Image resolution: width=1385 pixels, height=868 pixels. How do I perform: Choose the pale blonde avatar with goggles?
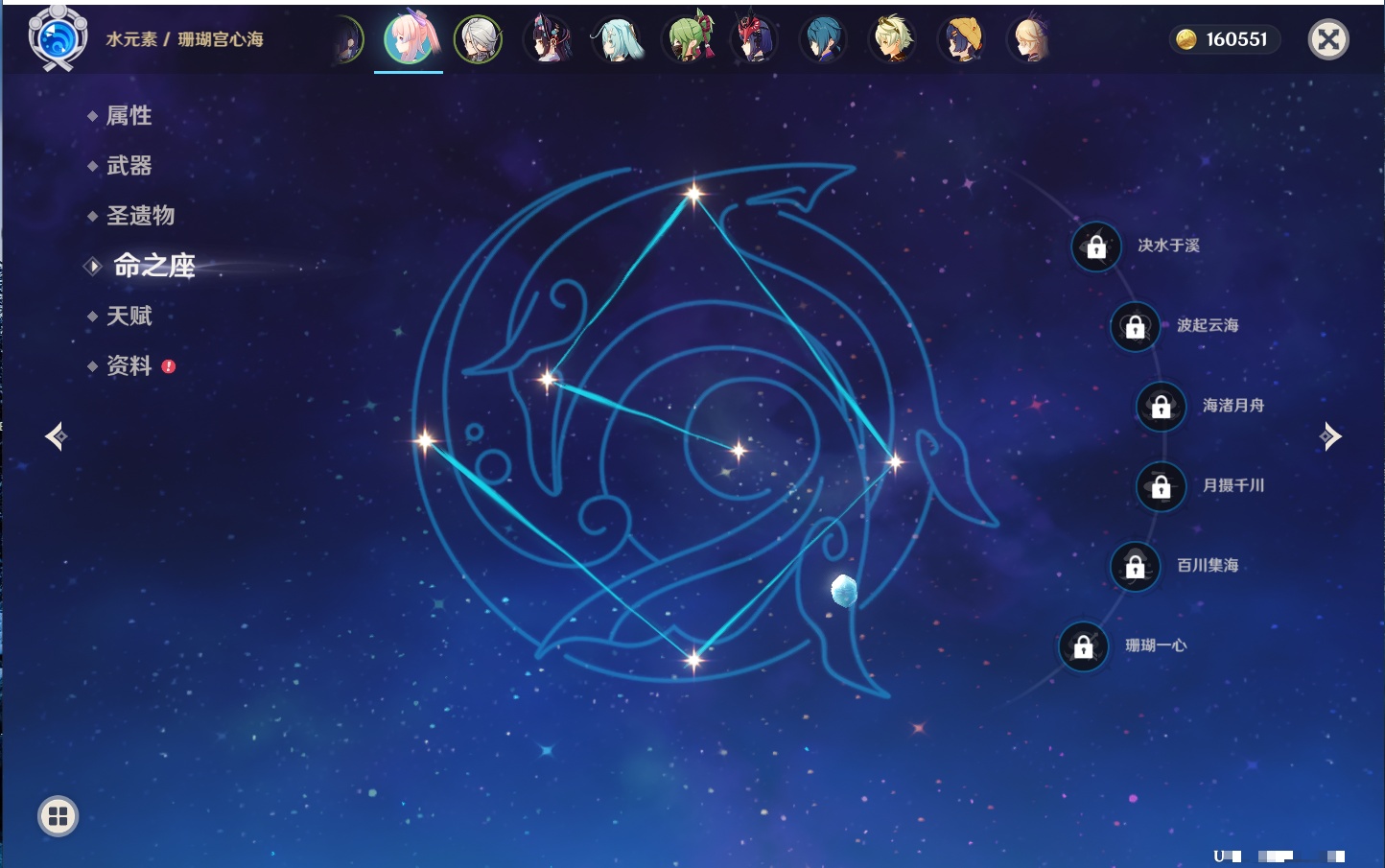tap(893, 40)
